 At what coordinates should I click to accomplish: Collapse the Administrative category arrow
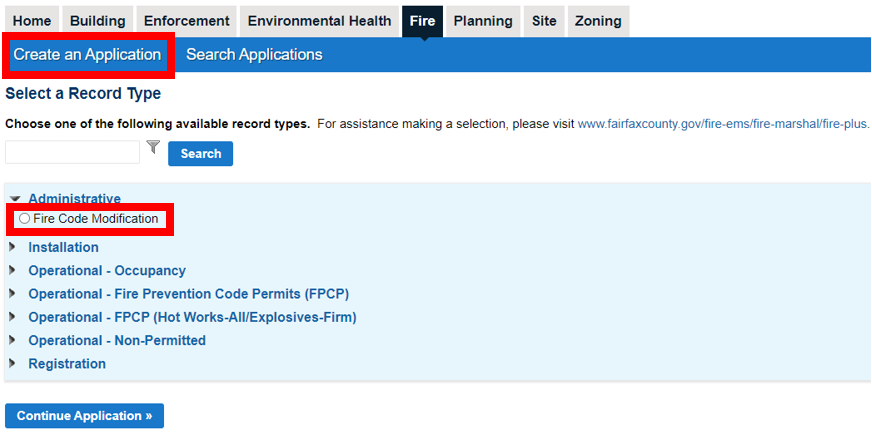14,199
